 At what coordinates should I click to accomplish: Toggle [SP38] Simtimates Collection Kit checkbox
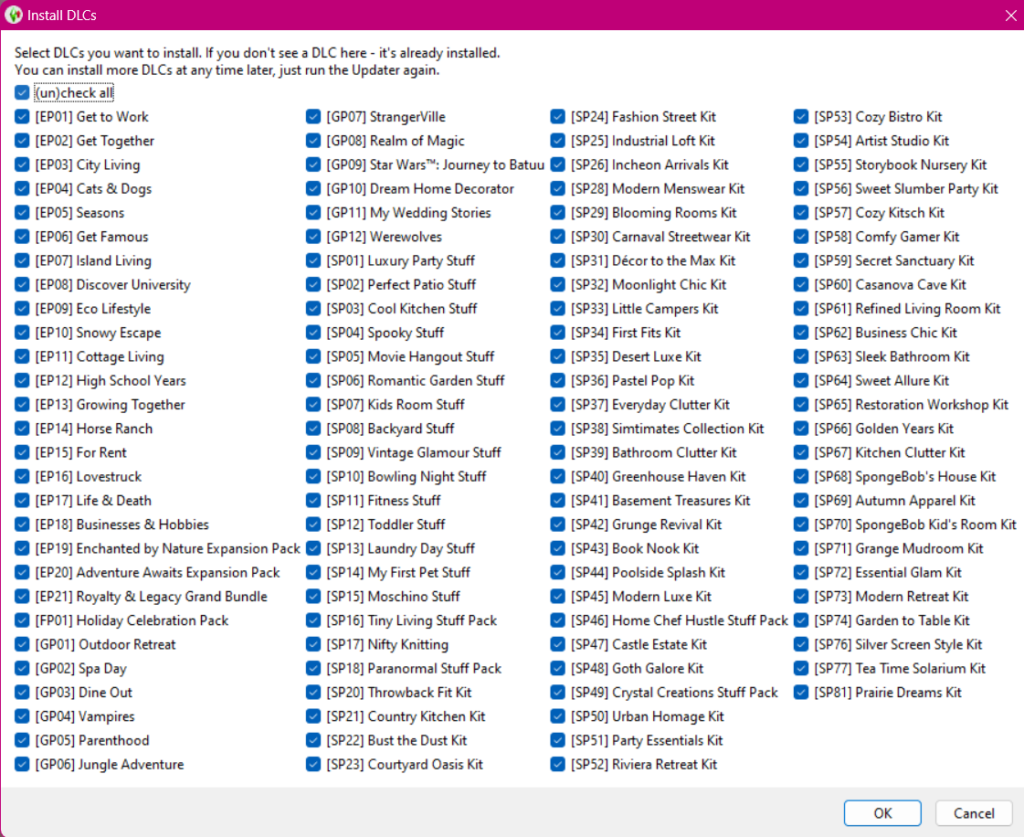point(557,429)
